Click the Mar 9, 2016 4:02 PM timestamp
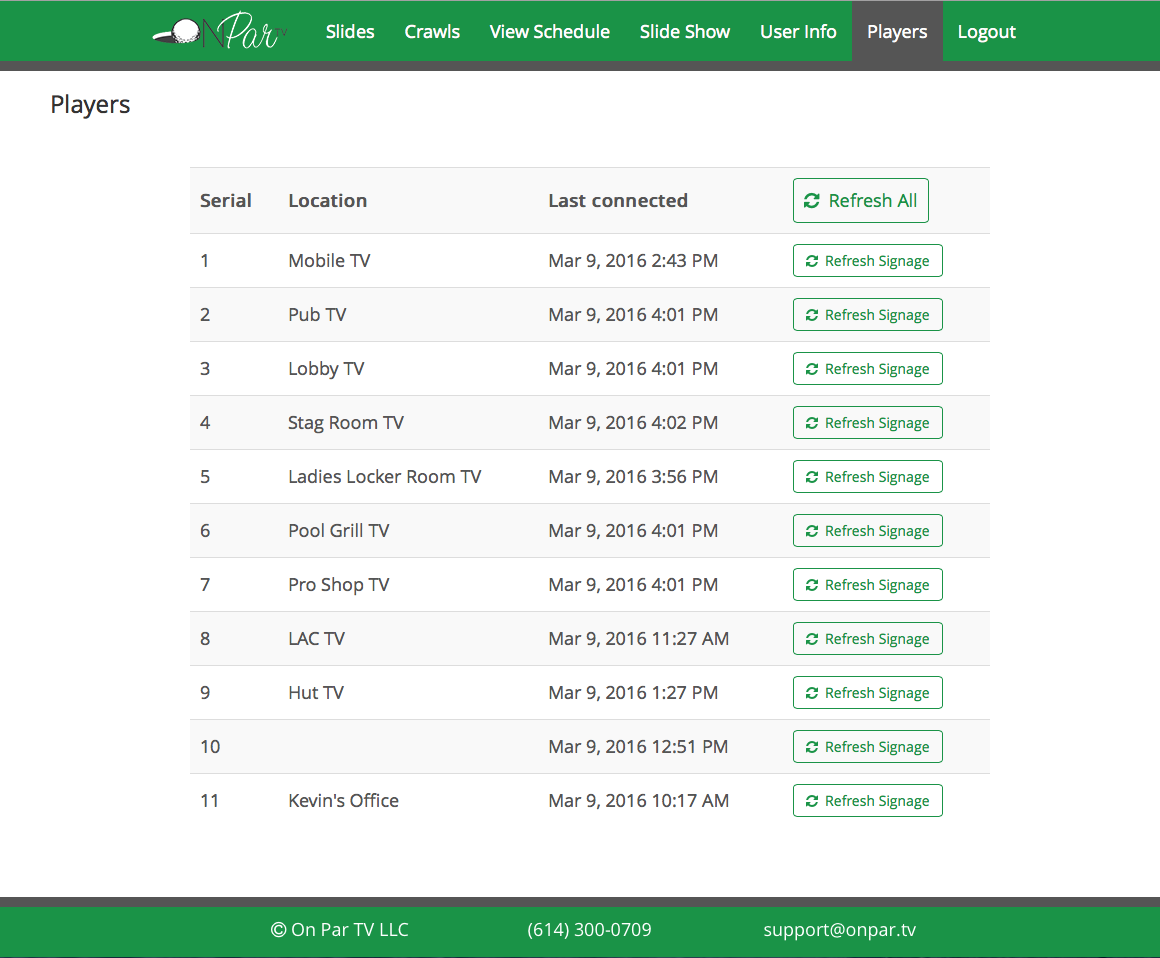 (x=633, y=422)
